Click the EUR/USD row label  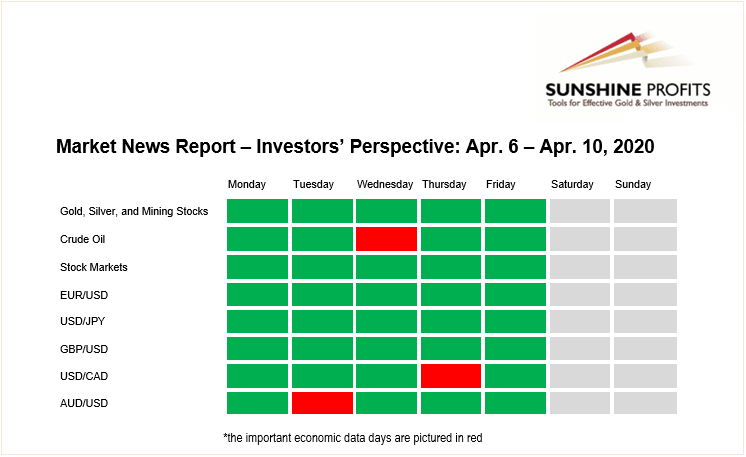pyautogui.click(x=84, y=295)
